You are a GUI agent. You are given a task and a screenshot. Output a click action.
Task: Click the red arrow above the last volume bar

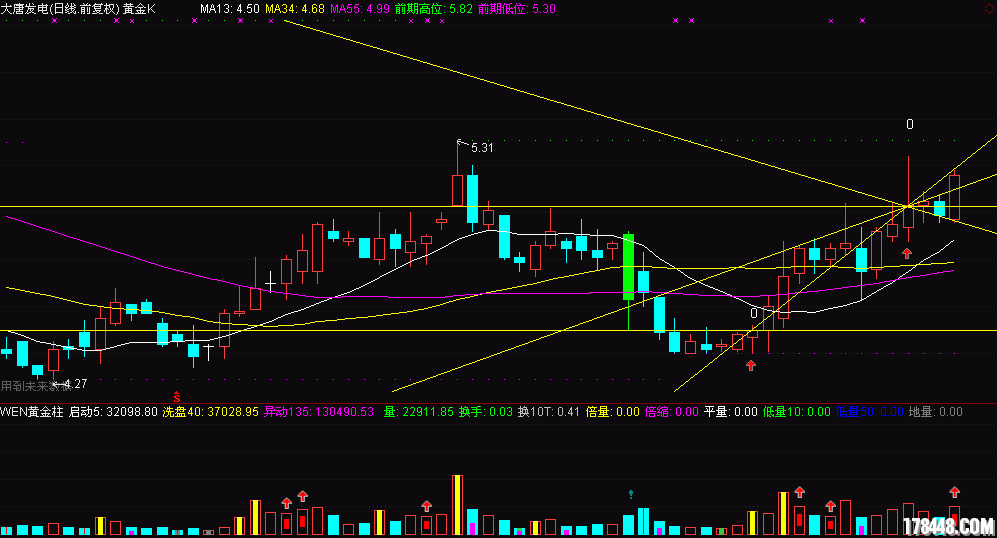954,492
